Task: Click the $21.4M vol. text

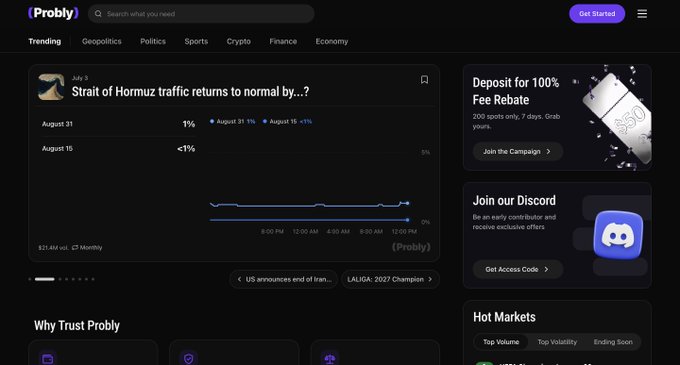Action: pos(53,248)
